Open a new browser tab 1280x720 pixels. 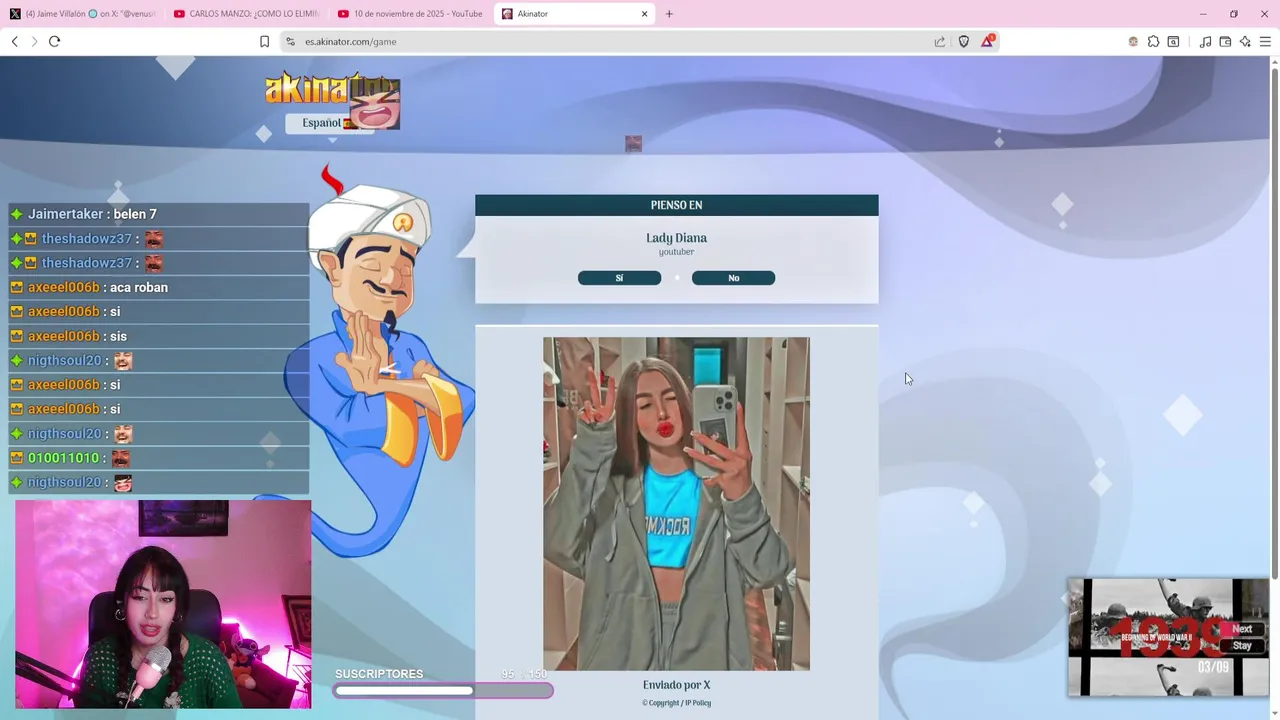[669, 14]
